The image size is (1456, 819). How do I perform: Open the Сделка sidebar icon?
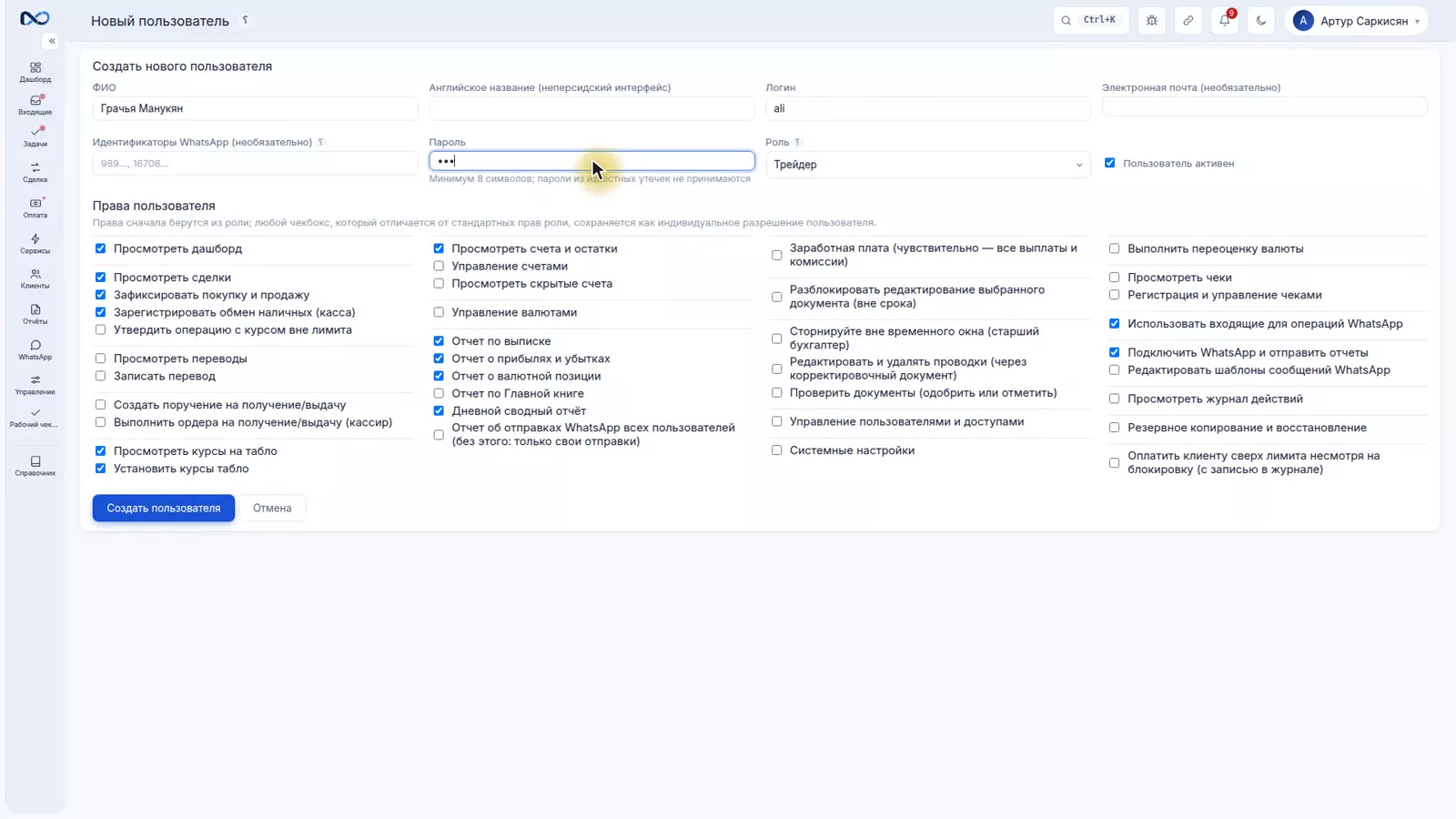35,172
